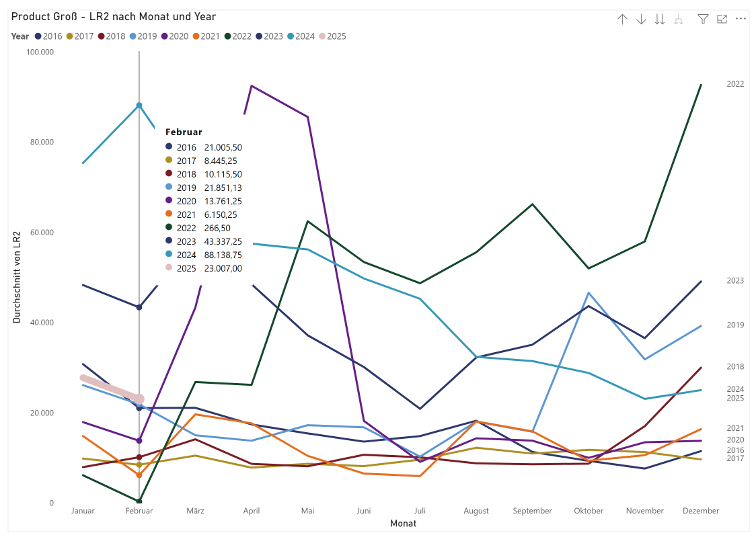Open the filter icon on visual
756x535 pixels.
coord(703,19)
